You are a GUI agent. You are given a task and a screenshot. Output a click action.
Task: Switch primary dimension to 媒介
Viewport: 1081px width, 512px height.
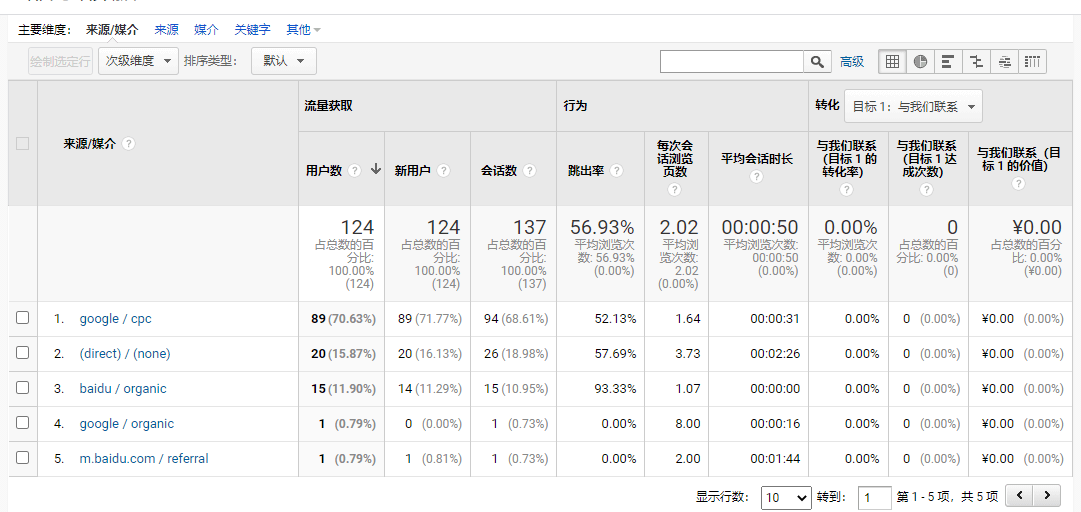pos(206,30)
